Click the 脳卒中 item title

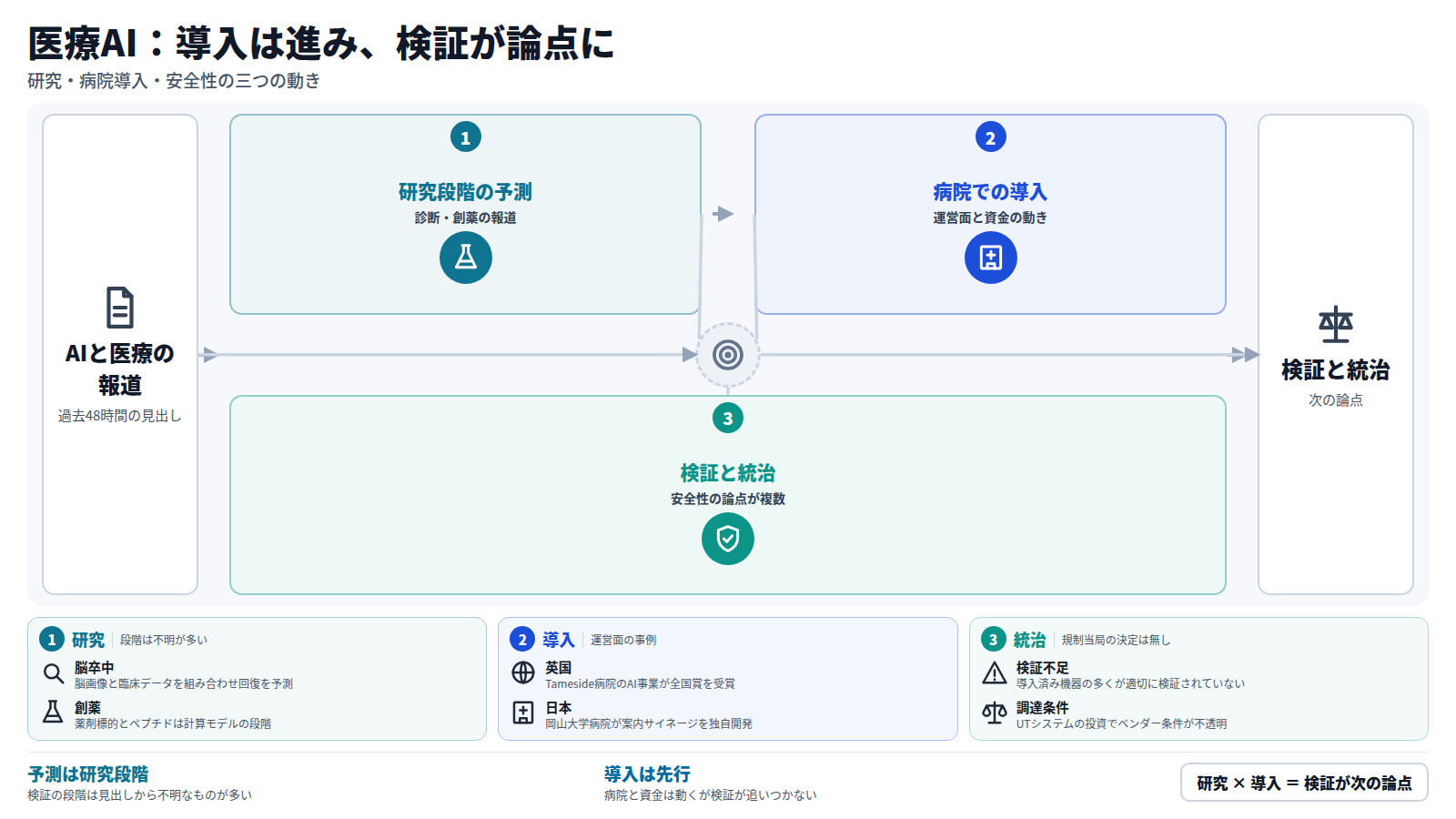pos(95,668)
